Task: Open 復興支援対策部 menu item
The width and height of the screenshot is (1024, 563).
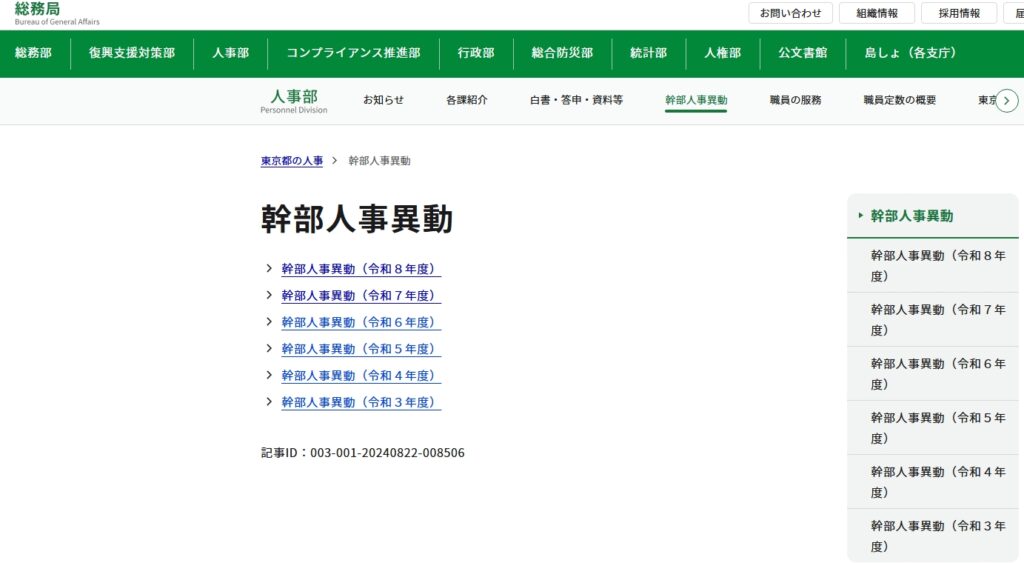Action: point(131,53)
